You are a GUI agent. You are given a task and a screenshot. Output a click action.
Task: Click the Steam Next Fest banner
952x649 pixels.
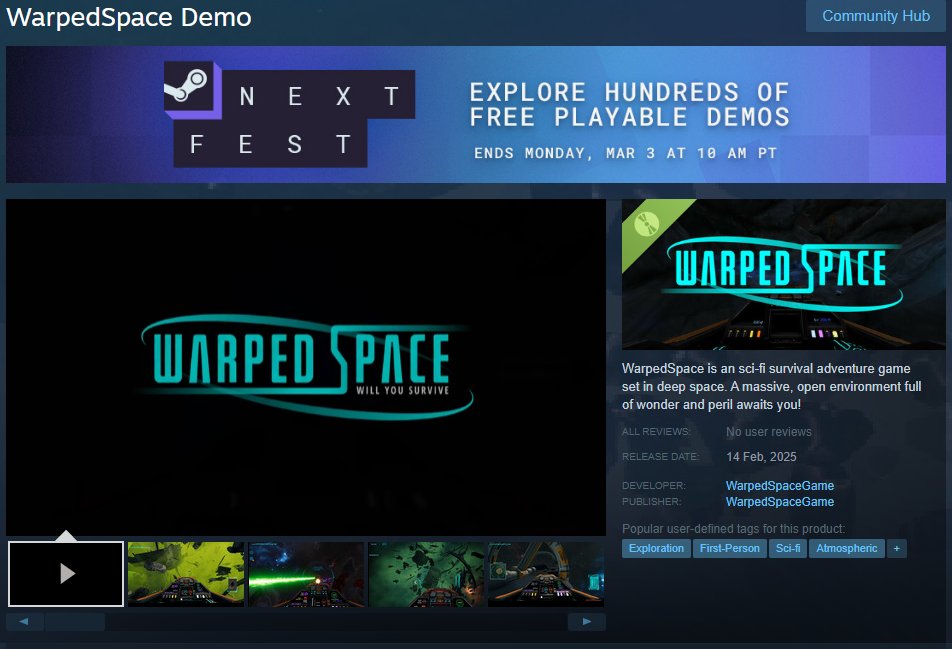point(475,114)
